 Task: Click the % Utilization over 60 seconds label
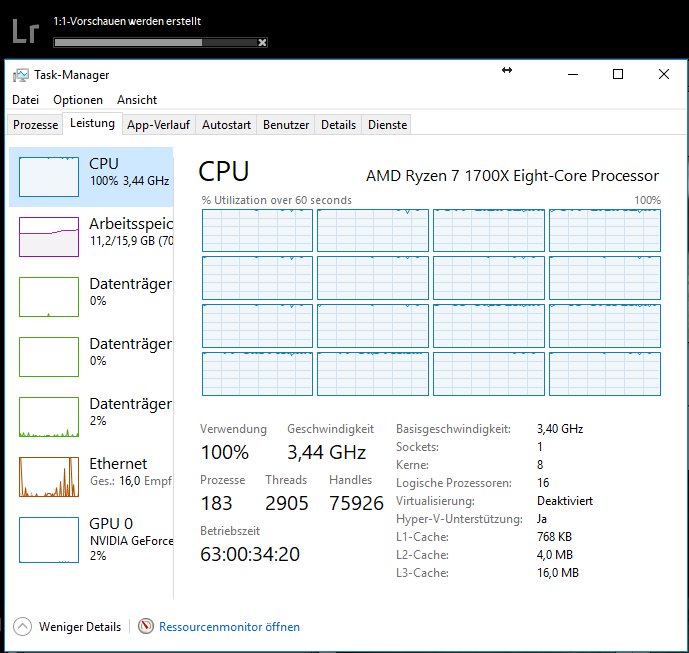point(277,200)
